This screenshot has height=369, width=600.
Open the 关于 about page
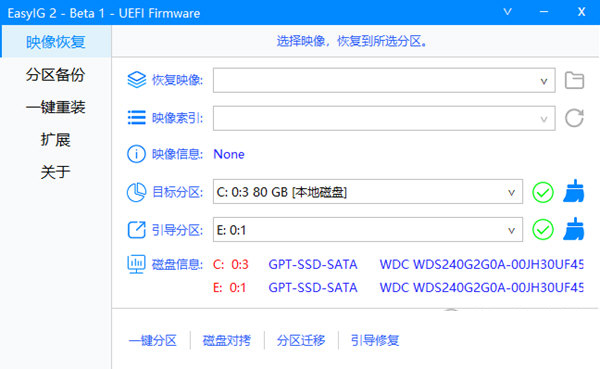[x=55, y=172]
